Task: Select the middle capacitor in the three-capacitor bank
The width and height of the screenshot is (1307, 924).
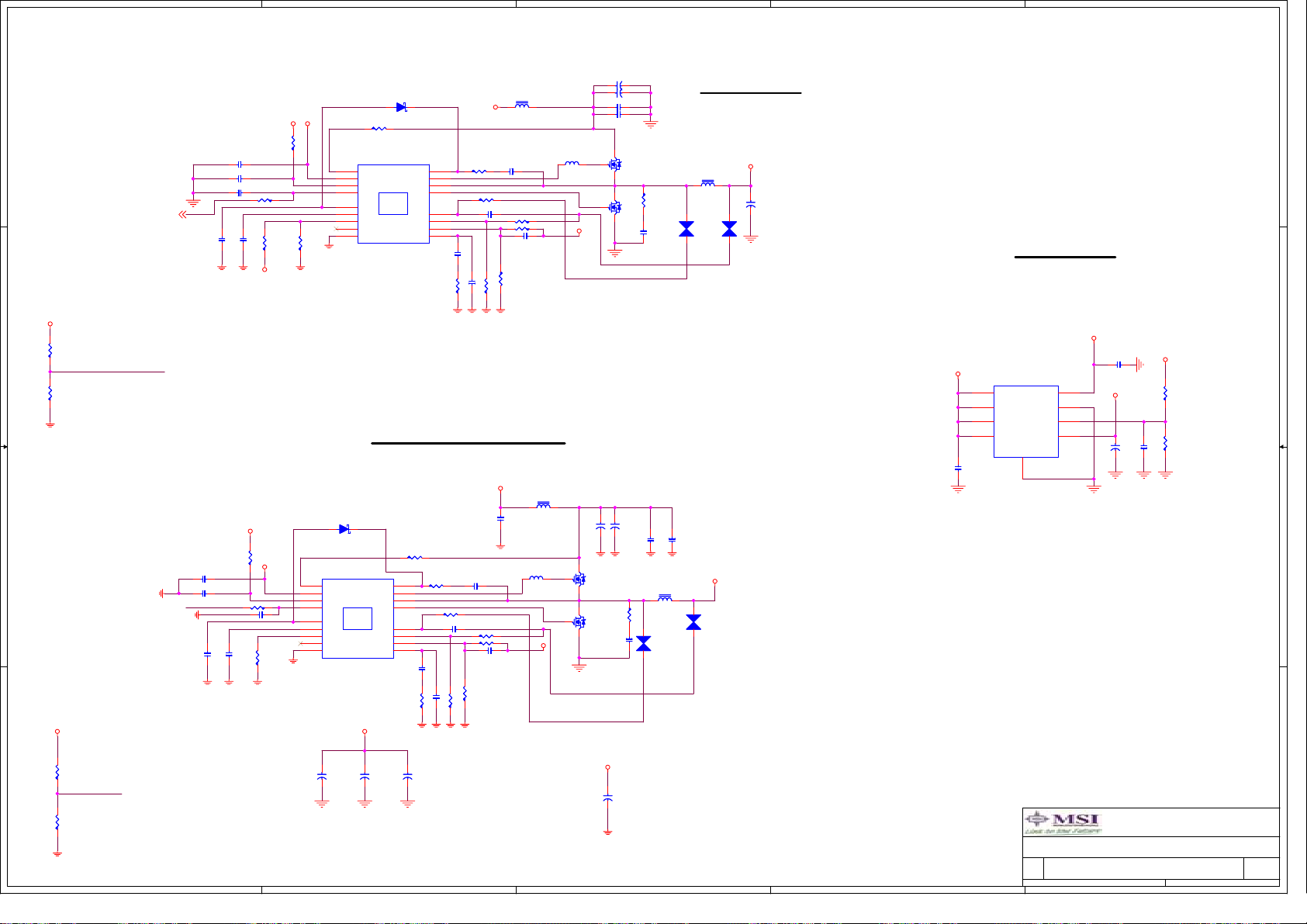Action: point(365,776)
